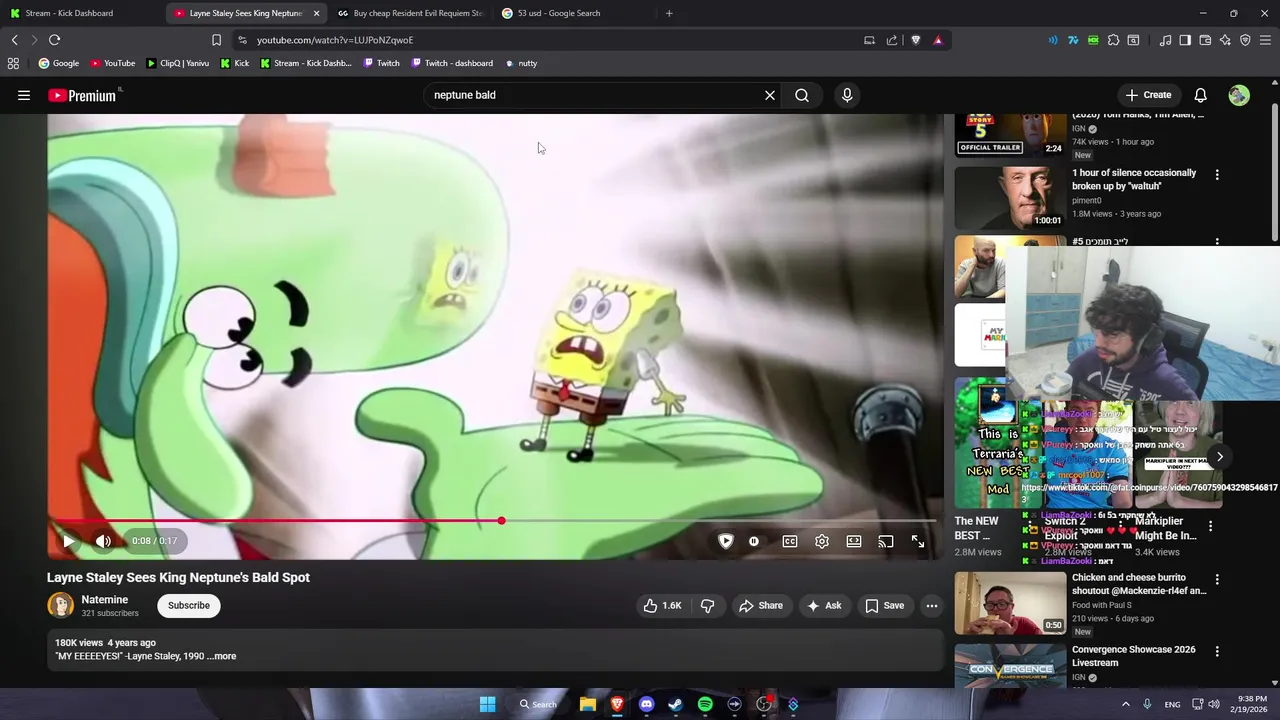Open the player settings gear
The width and height of the screenshot is (1280, 720).
pyautogui.click(x=822, y=541)
